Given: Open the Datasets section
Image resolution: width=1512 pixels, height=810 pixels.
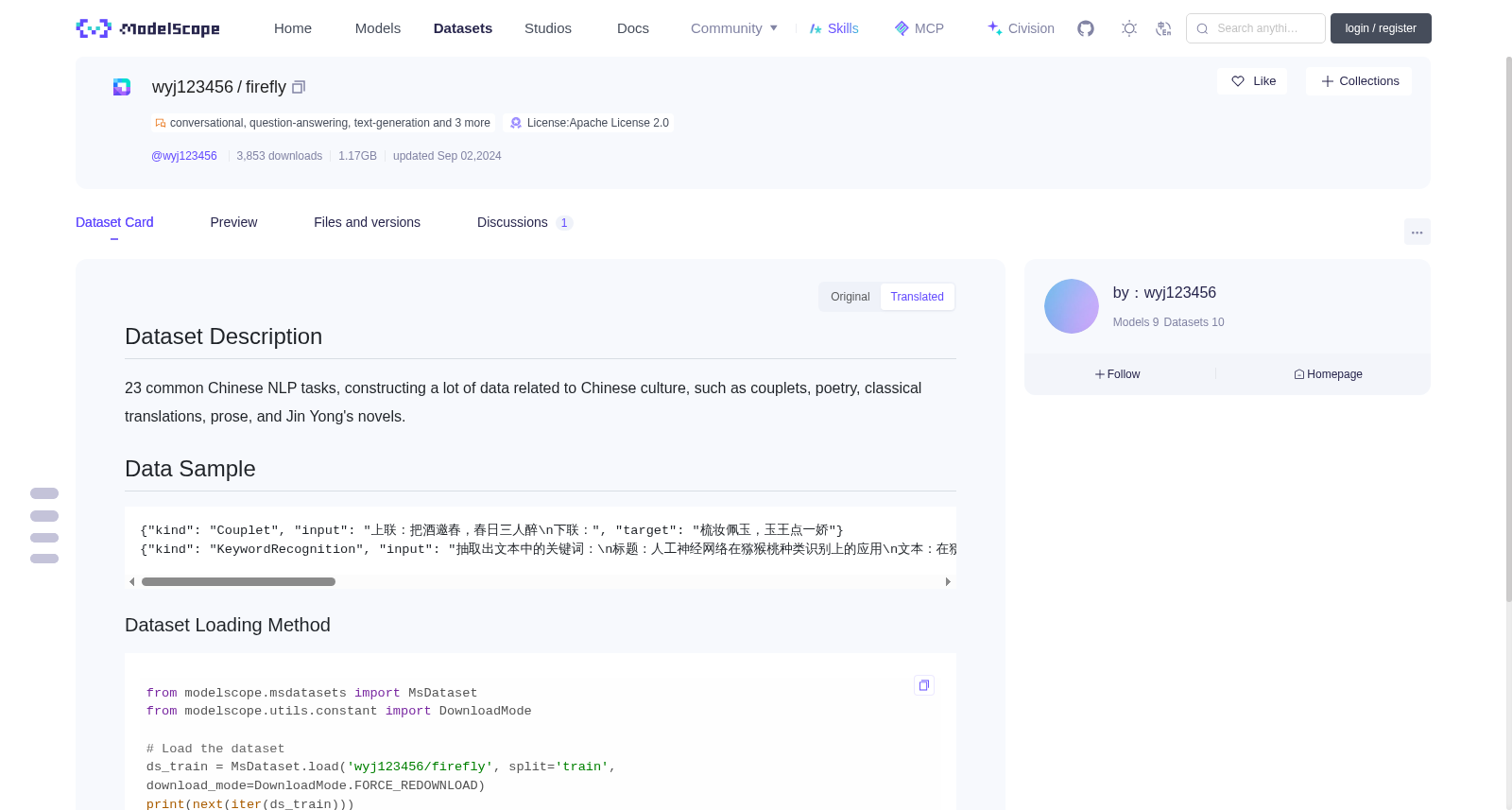Looking at the screenshot, I should click(463, 28).
